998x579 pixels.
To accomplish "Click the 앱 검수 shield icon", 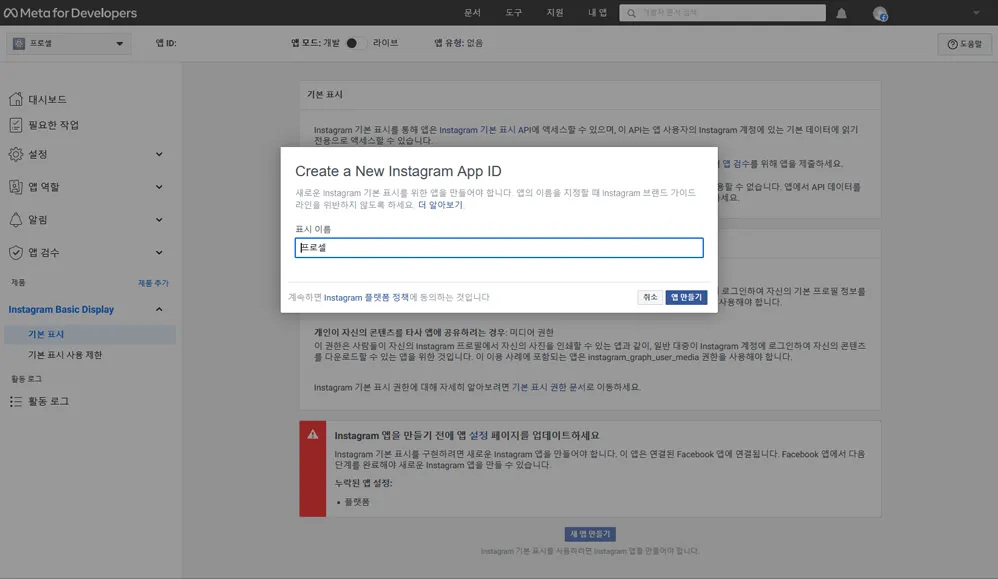I will pos(16,252).
